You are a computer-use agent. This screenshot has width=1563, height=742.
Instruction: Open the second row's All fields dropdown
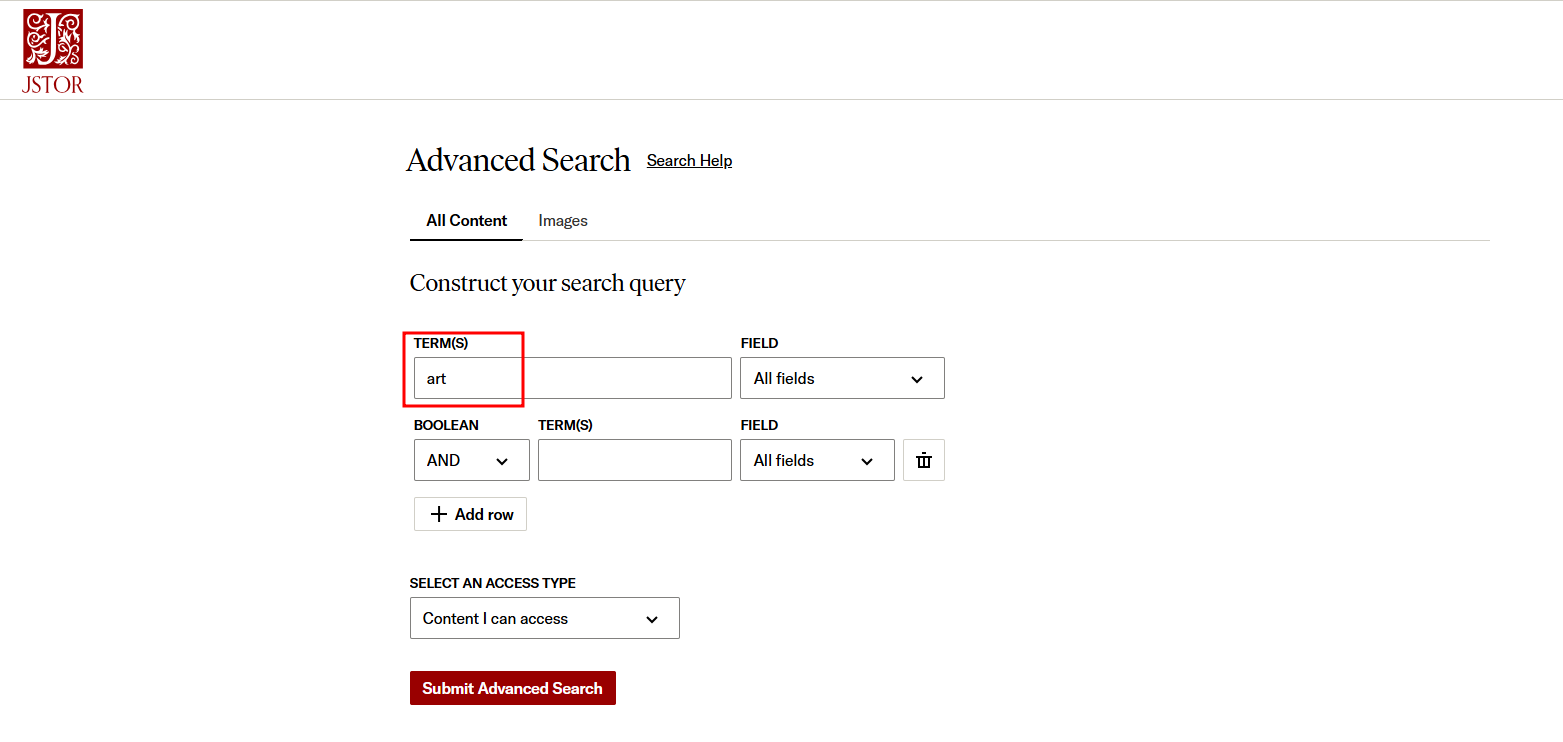click(816, 460)
